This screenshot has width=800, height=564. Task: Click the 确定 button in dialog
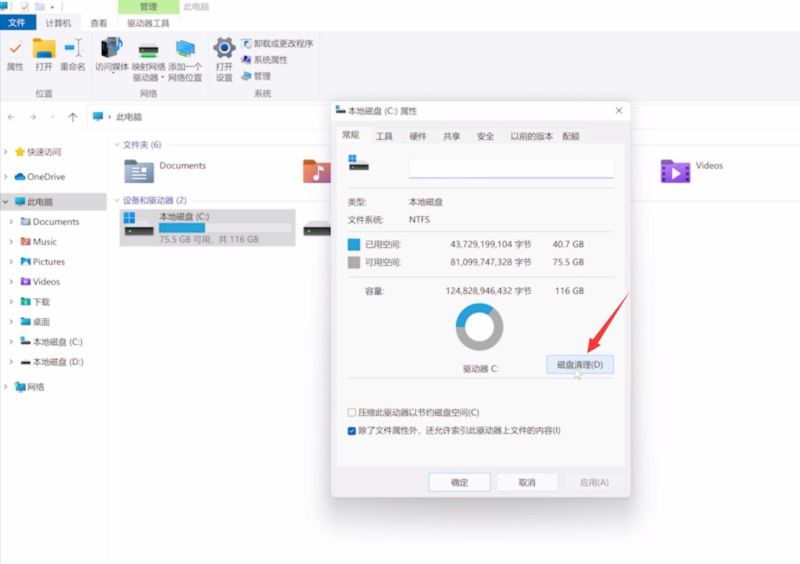point(459,482)
